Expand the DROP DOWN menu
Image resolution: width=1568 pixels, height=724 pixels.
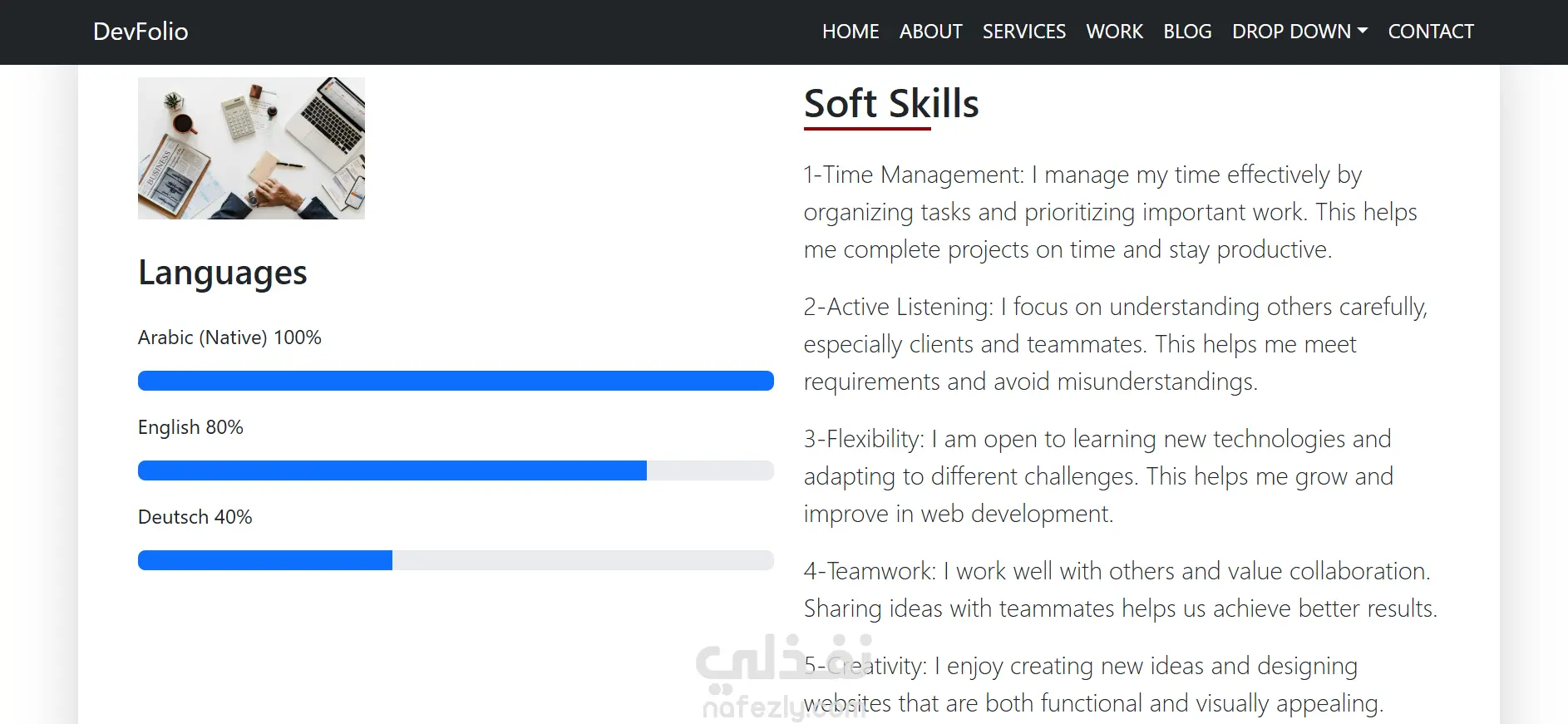(x=1299, y=32)
